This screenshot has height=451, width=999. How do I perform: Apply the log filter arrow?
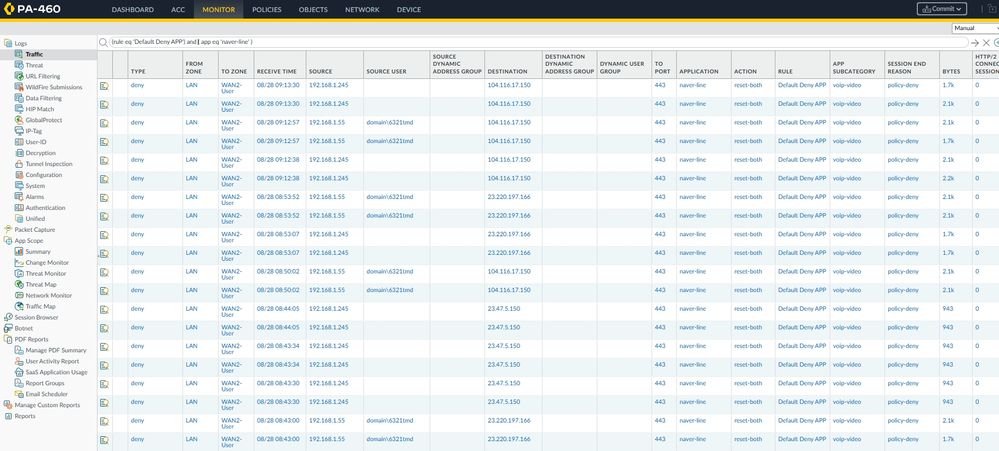point(975,42)
